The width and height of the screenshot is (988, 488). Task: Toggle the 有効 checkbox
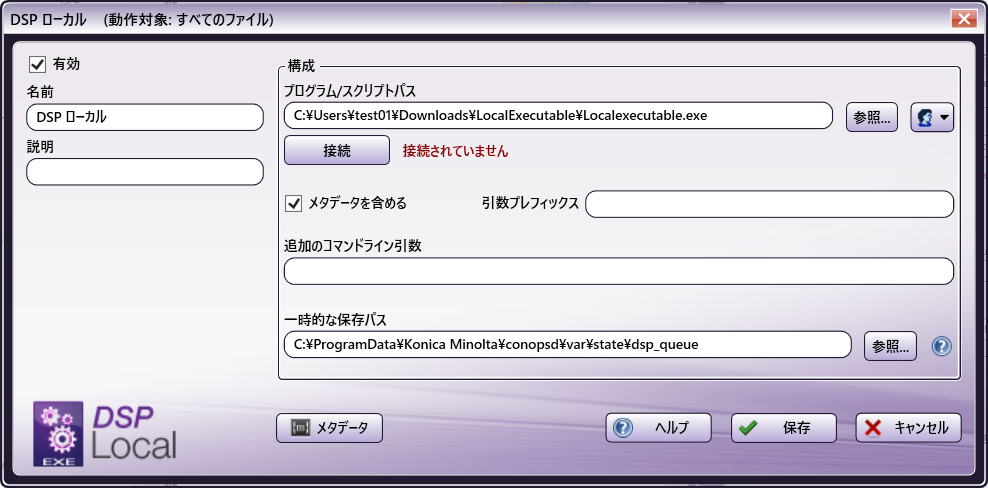(38, 64)
